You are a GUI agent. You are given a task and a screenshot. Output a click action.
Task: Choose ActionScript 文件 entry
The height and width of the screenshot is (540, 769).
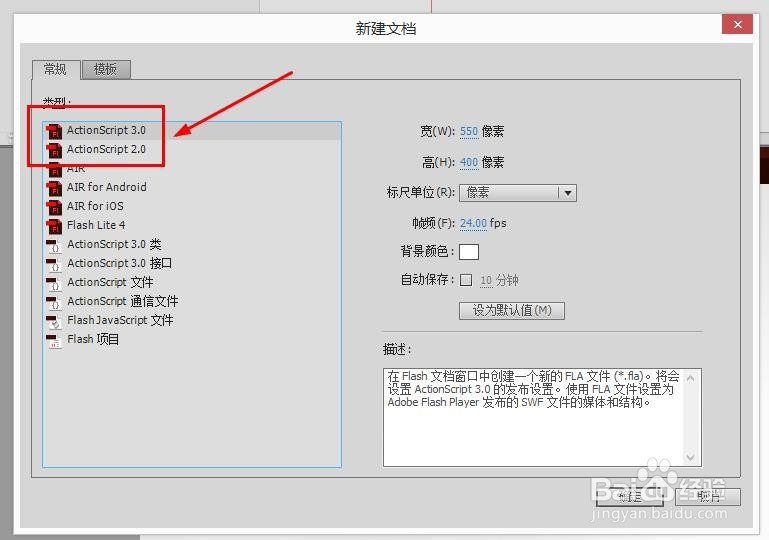[x=192, y=283]
